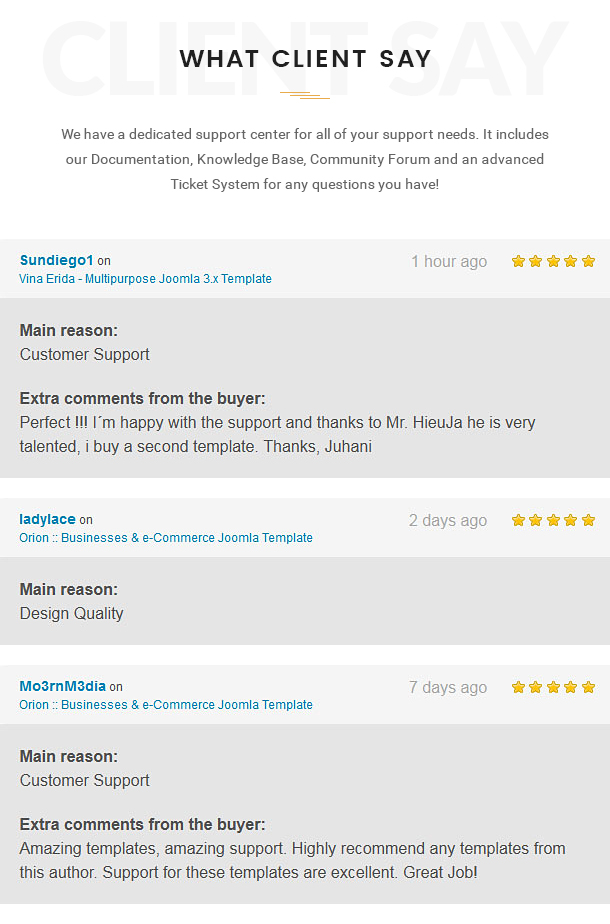This screenshot has height=924, width=610.
Task: Click first star of Mo3rnM3dia's rating
Action: 518,687
